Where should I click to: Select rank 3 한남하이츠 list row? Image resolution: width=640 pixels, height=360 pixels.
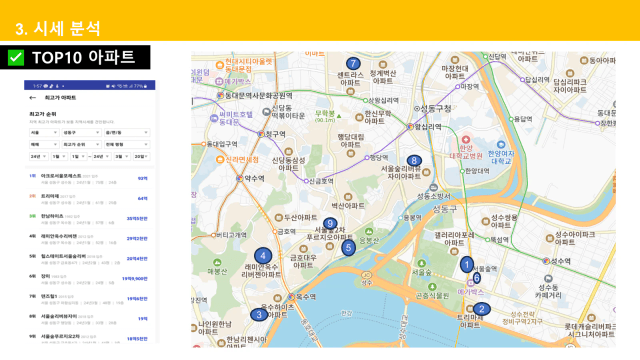(x=89, y=219)
